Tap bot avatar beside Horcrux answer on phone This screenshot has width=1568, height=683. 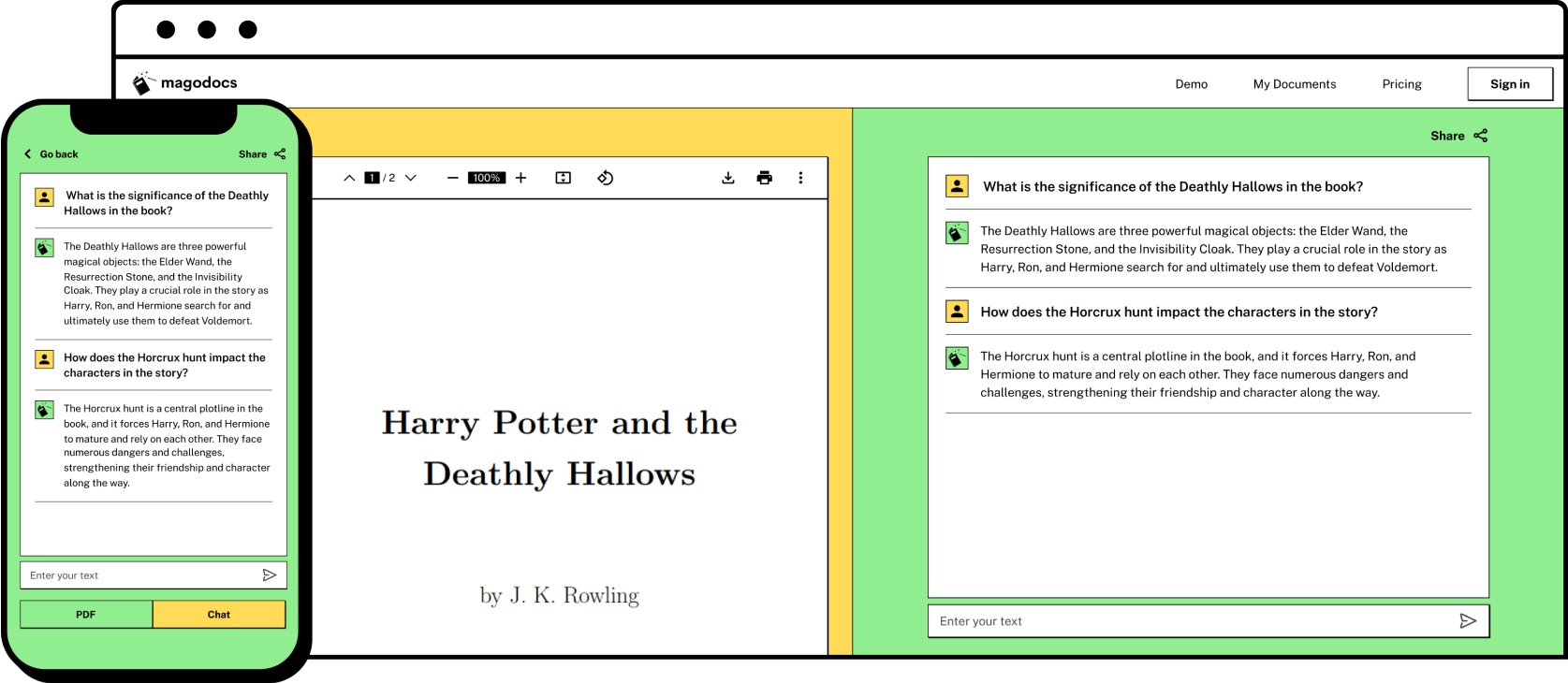44,410
